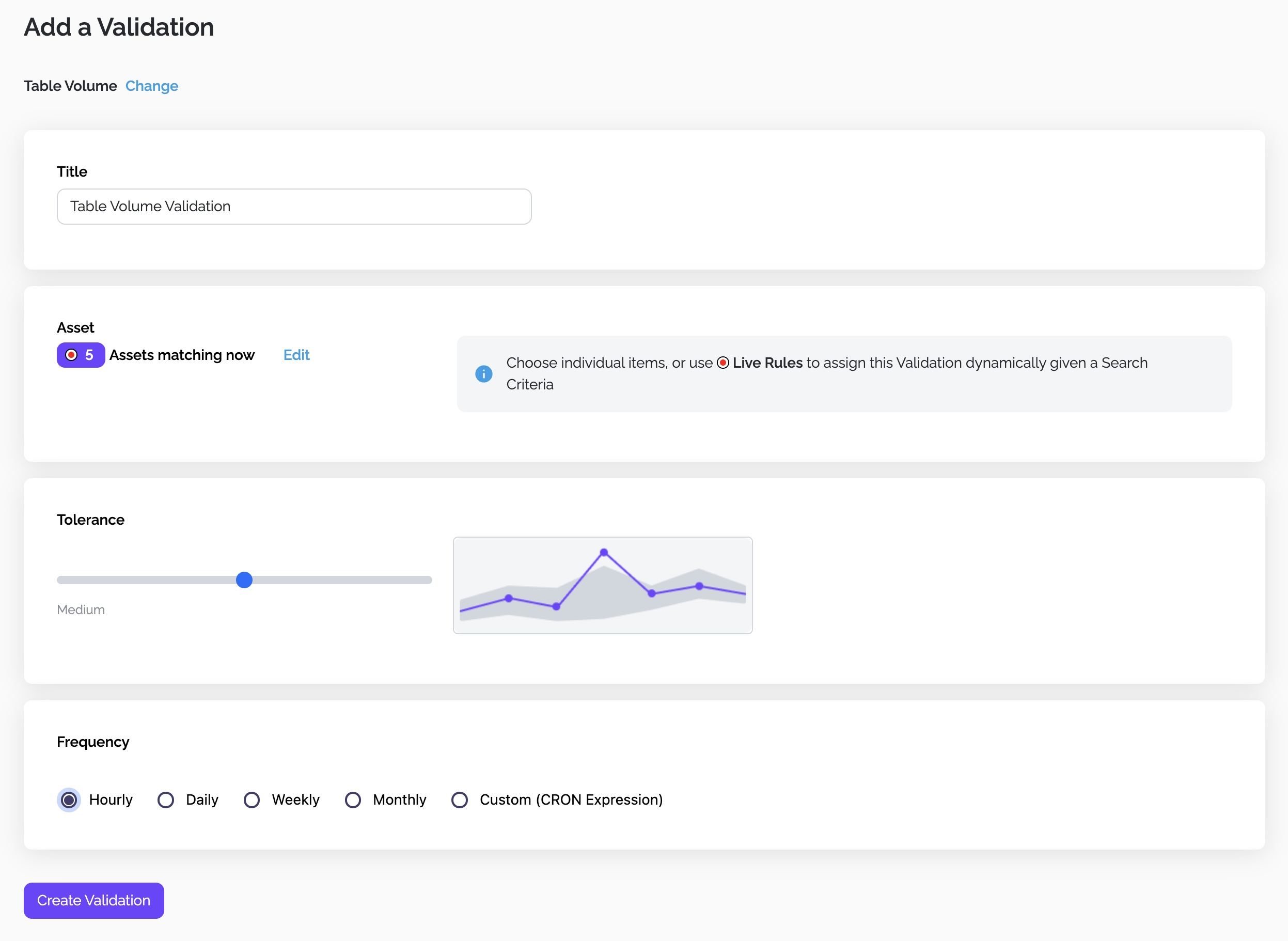The width and height of the screenshot is (1288, 941).
Task: Click the peak data point on the tolerance chart
Action: (603, 551)
